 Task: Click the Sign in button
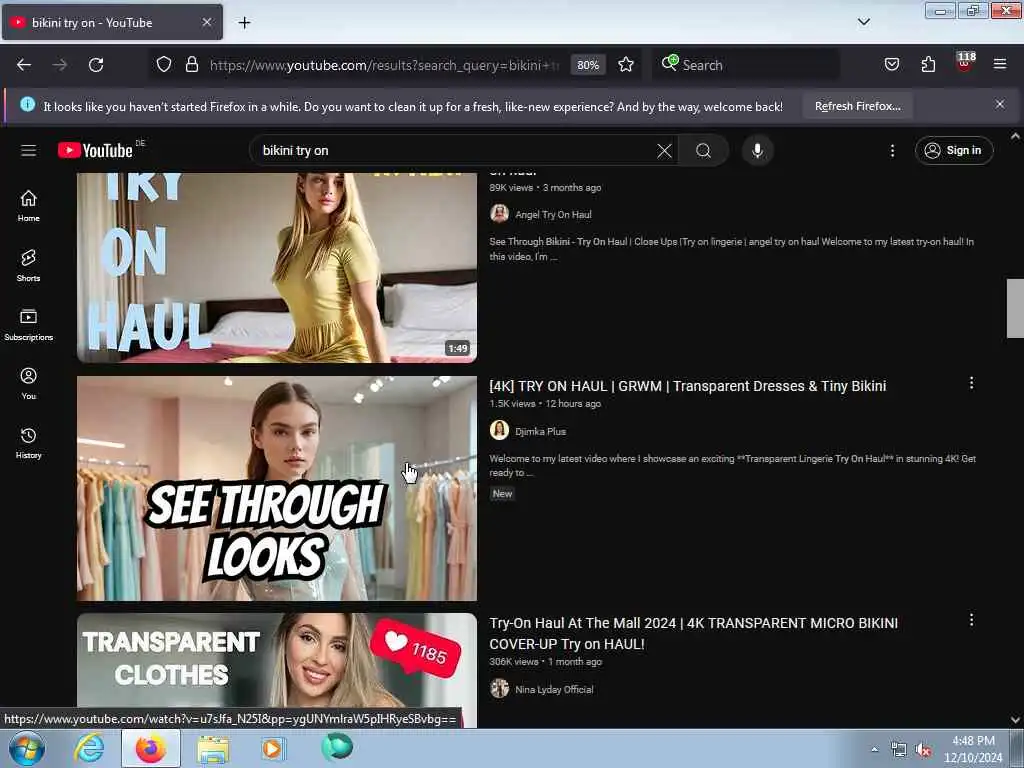(x=954, y=151)
